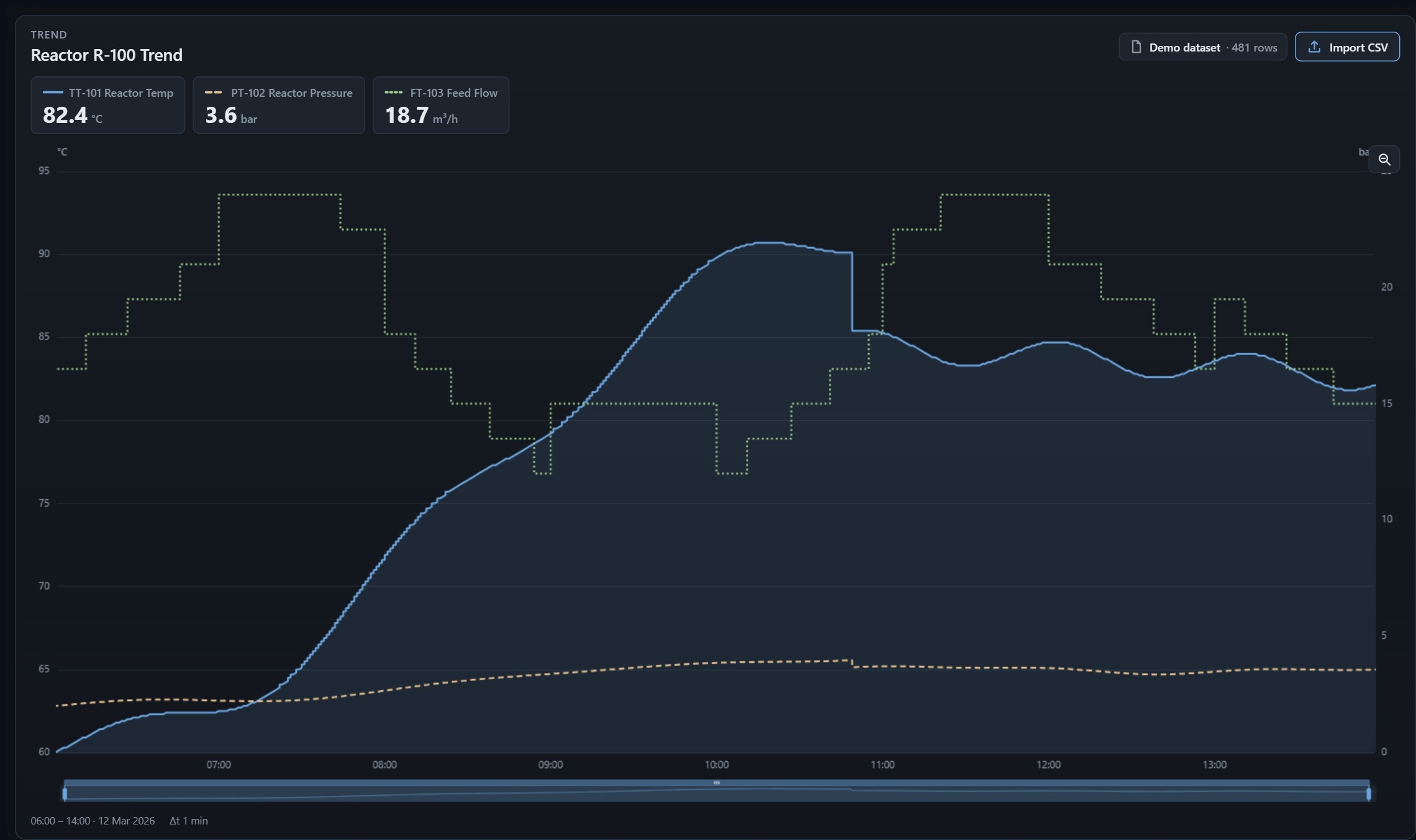The image size is (1416, 840).
Task: Toggle the FT-103 Feed Flow series card
Action: [441, 105]
